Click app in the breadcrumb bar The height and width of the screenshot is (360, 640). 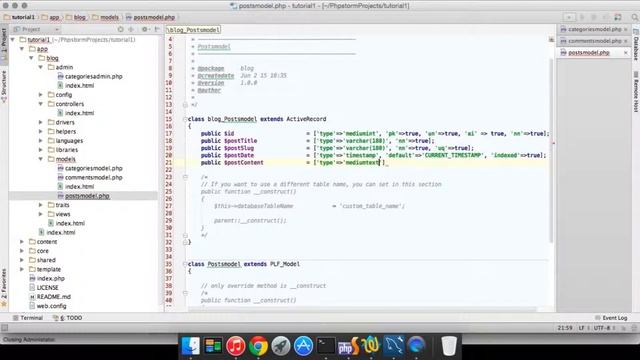[x=51, y=17]
